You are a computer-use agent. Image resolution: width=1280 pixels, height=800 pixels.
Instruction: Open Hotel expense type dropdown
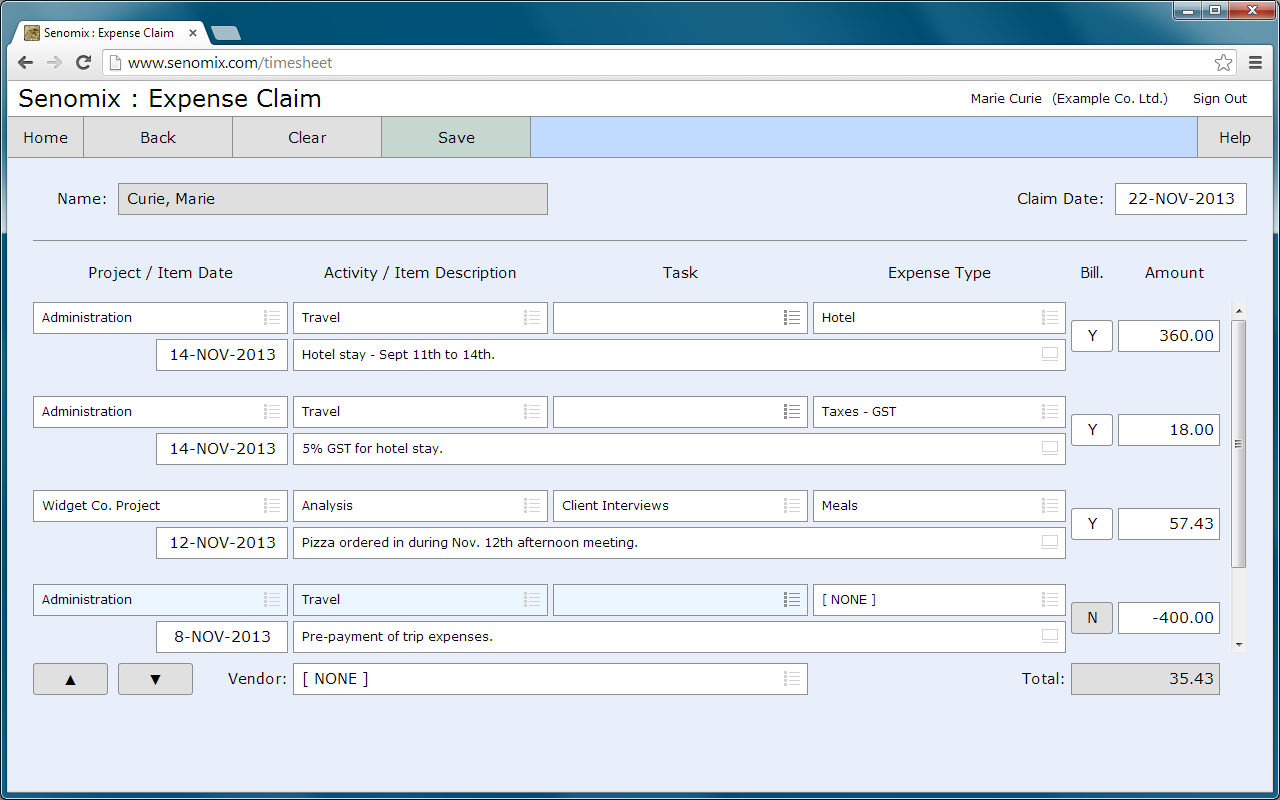coord(939,318)
